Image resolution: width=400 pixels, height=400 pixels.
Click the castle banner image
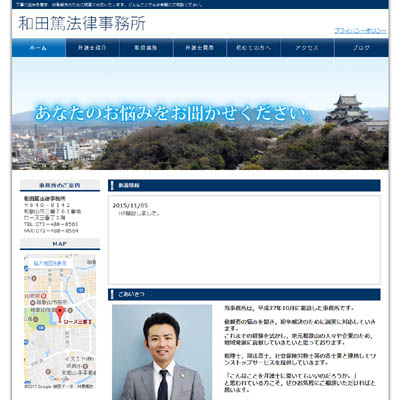(200, 113)
